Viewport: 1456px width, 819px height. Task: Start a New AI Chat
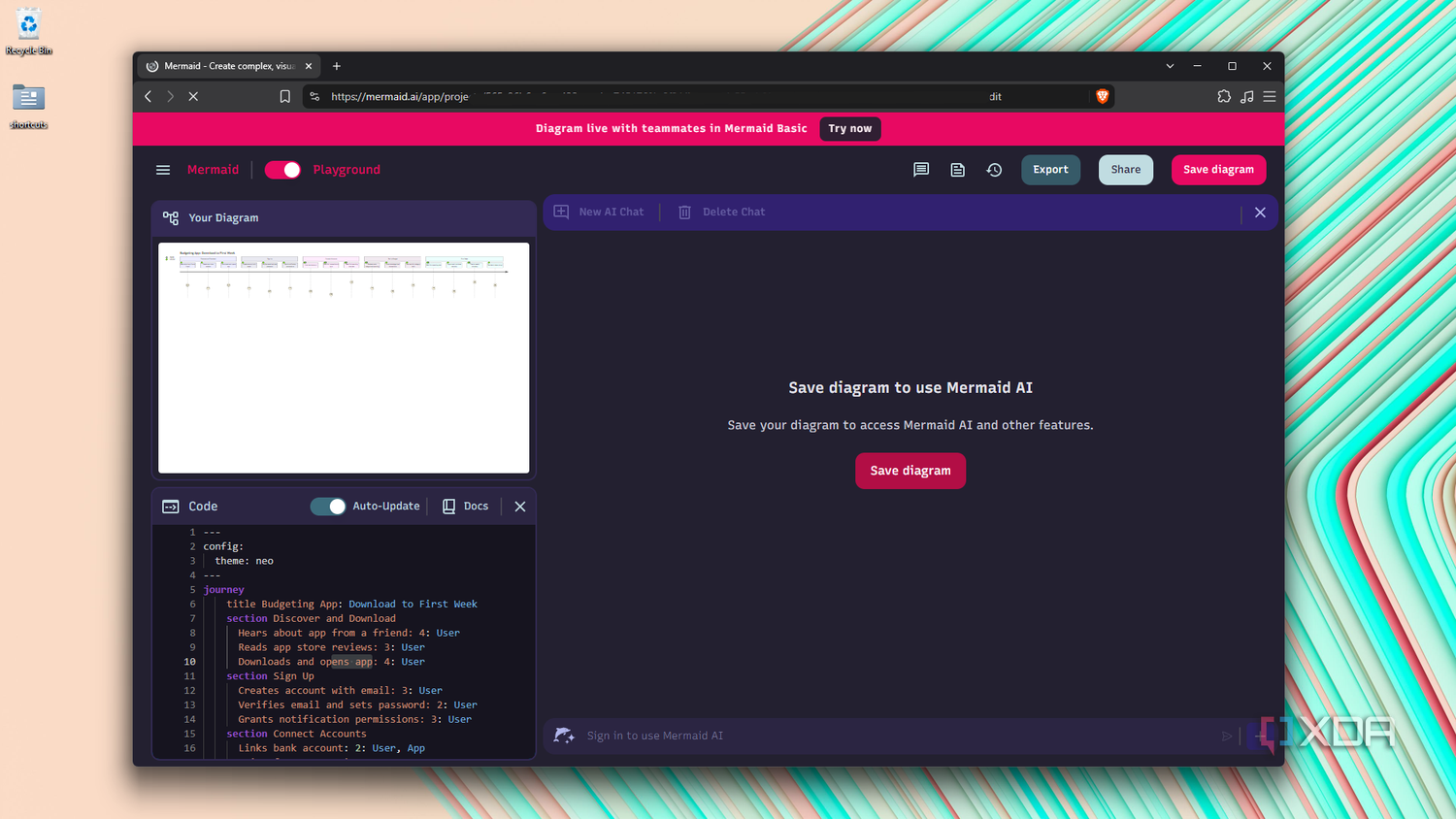pyautogui.click(x=599, y=212)
